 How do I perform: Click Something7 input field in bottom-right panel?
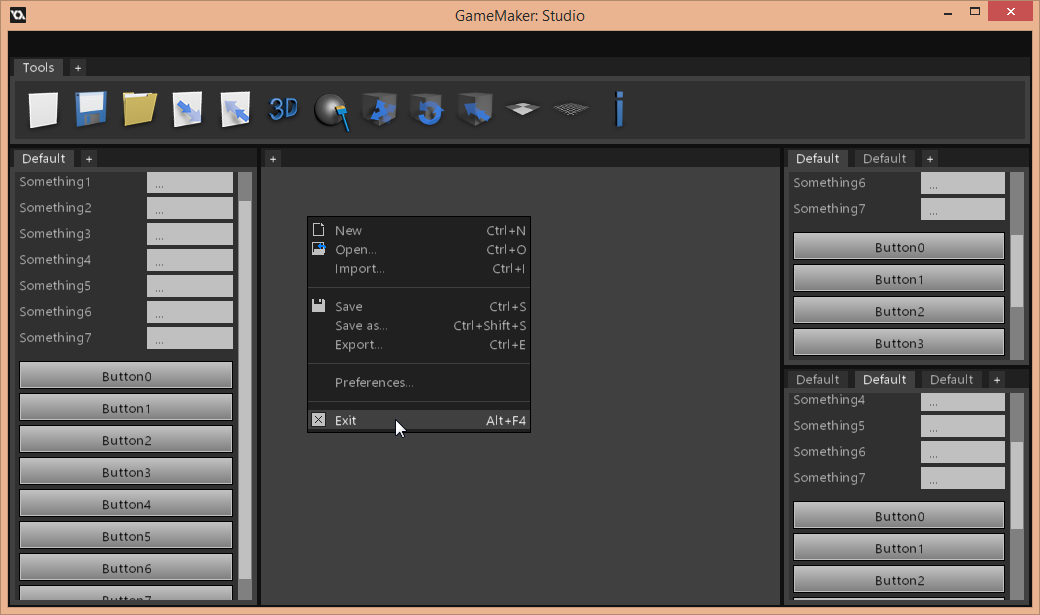coord(962,478)
